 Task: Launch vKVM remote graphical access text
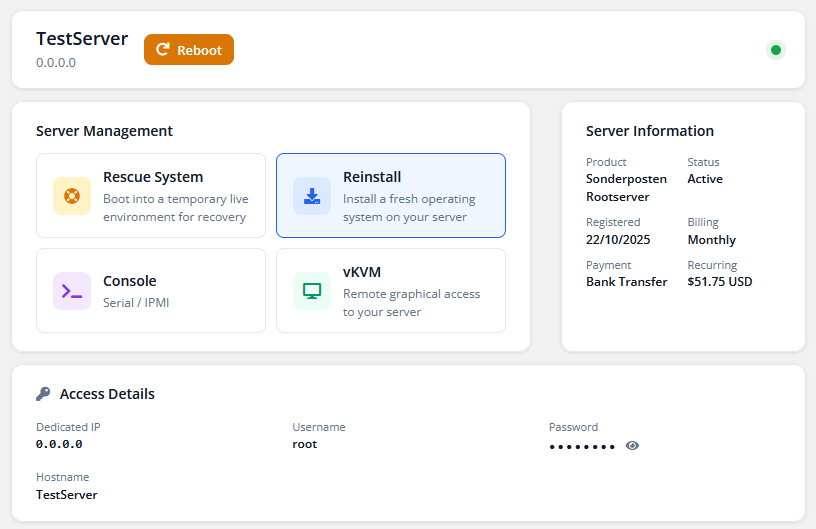[x=411, y=303]
